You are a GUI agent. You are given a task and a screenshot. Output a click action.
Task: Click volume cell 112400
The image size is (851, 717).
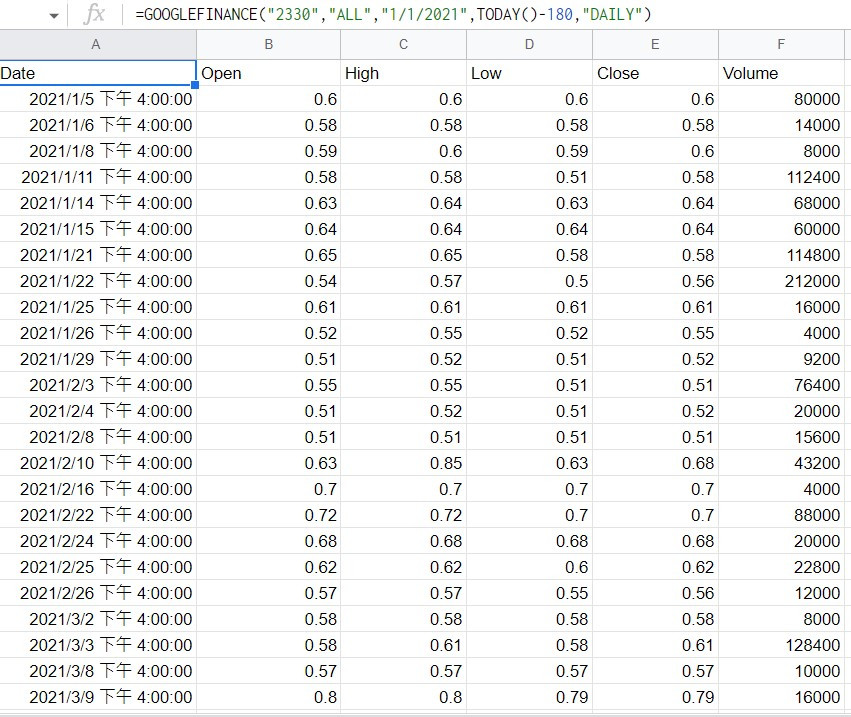(x=781, y=177)
